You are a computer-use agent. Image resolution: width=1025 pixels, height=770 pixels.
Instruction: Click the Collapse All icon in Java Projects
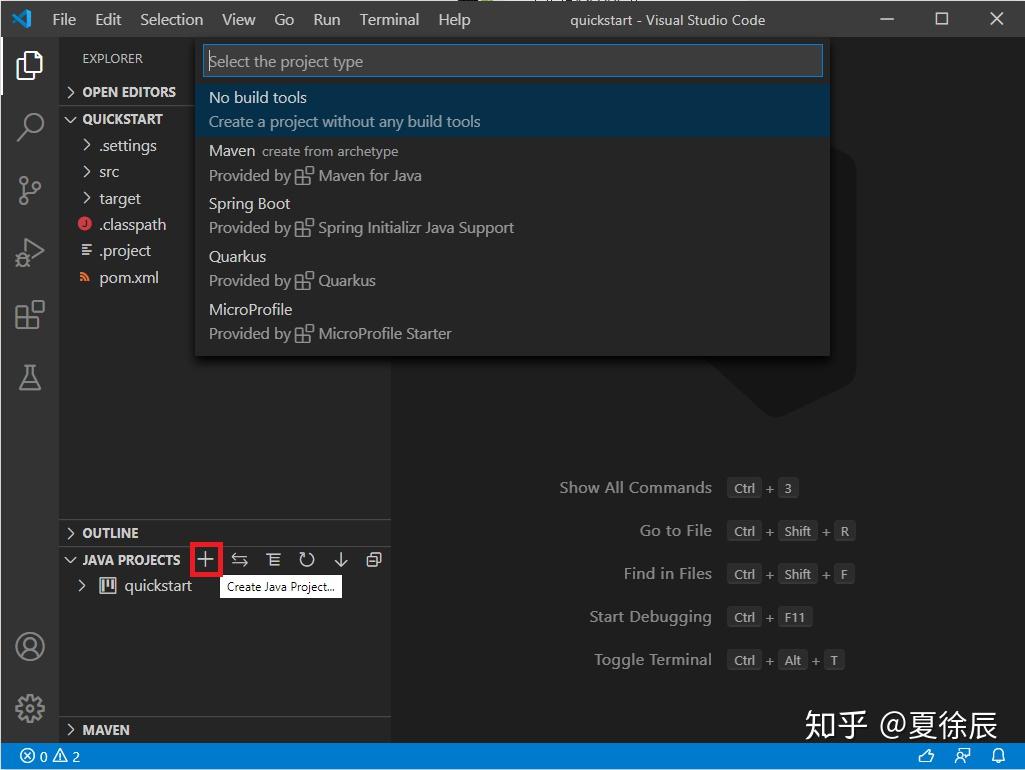[374, 559]
